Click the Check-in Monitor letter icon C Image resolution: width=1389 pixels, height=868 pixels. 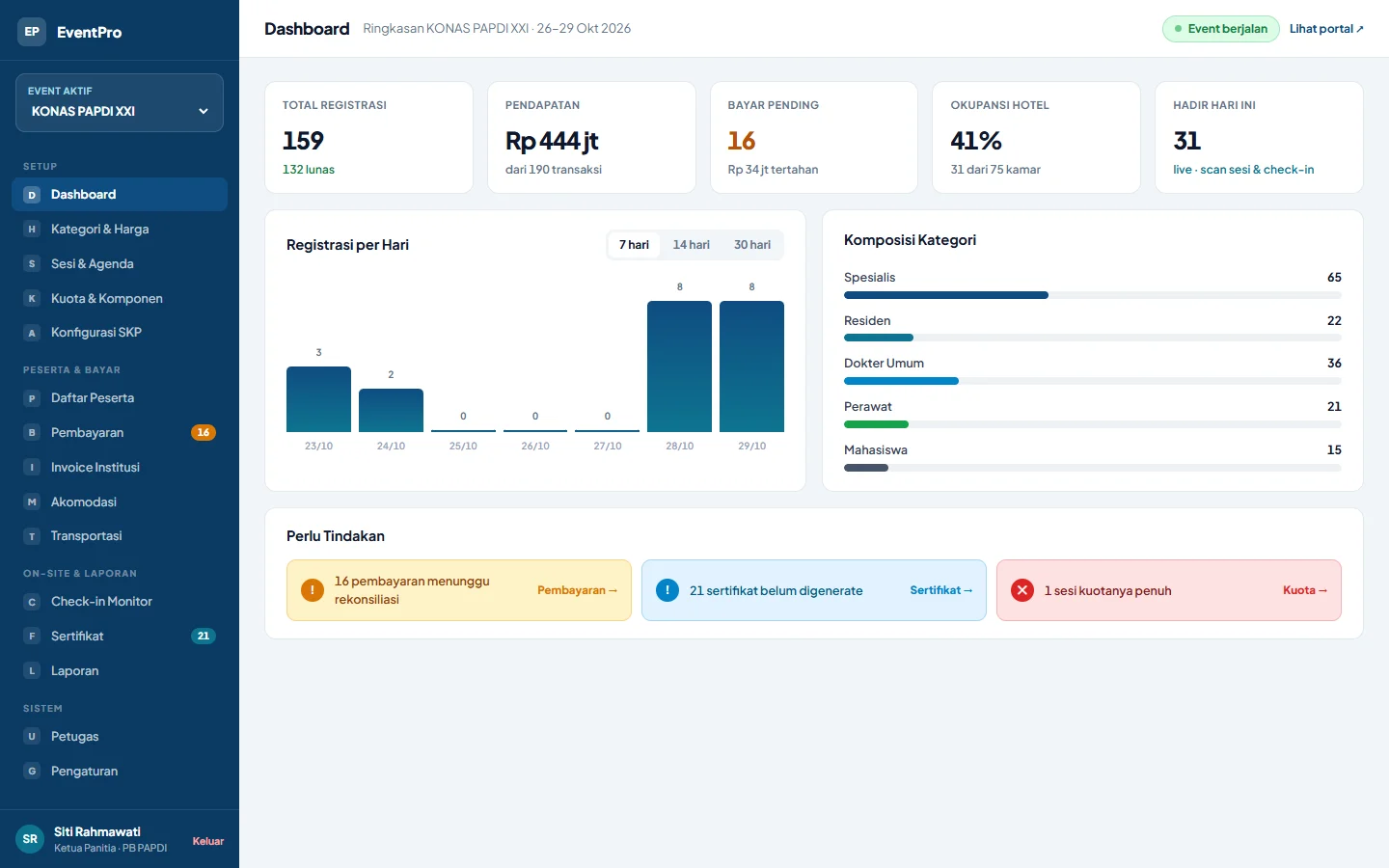[x=32, y=602]
